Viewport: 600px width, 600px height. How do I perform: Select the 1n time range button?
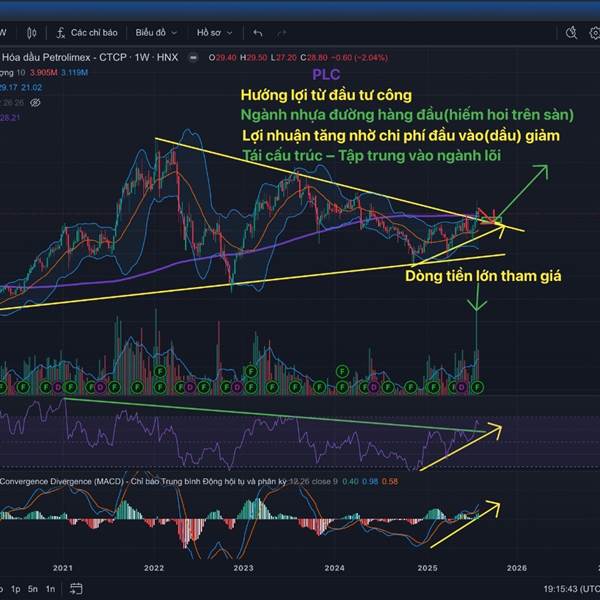point(50,589)
